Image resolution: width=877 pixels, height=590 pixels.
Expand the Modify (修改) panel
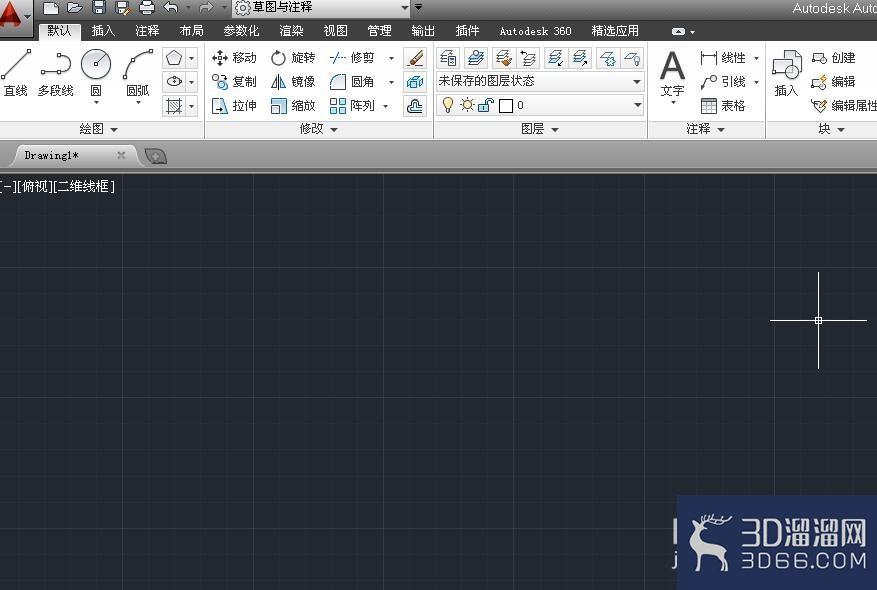click(319, 129)
